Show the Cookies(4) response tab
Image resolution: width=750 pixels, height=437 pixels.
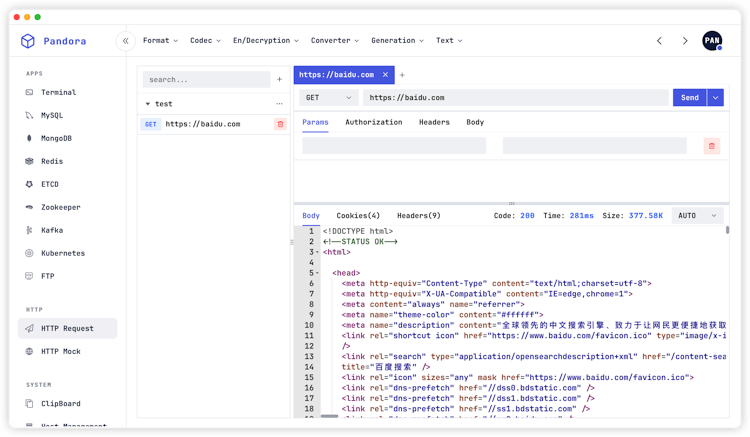pyautogui.click(x=358, y=215)
